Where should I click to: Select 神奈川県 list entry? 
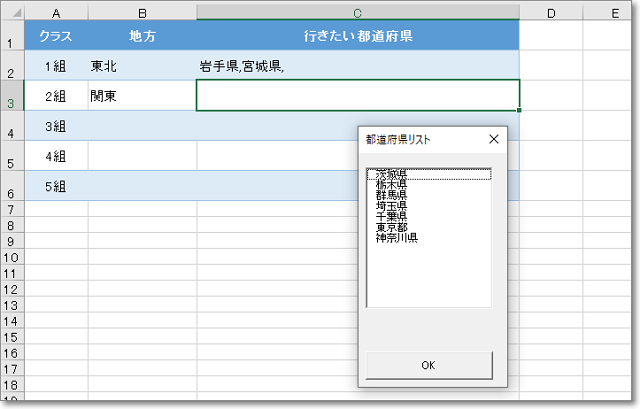pos(396,238)
